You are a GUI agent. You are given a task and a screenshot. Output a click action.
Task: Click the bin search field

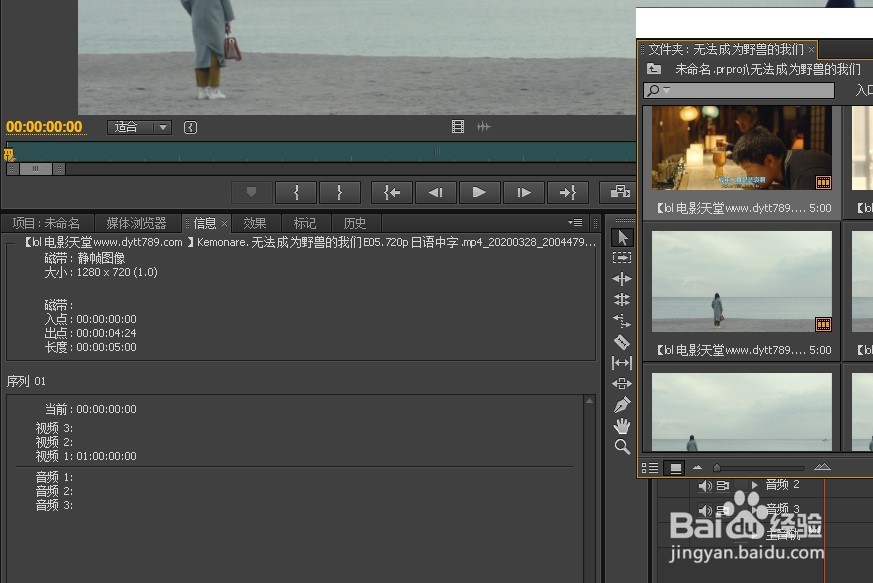tap(739, 90)
